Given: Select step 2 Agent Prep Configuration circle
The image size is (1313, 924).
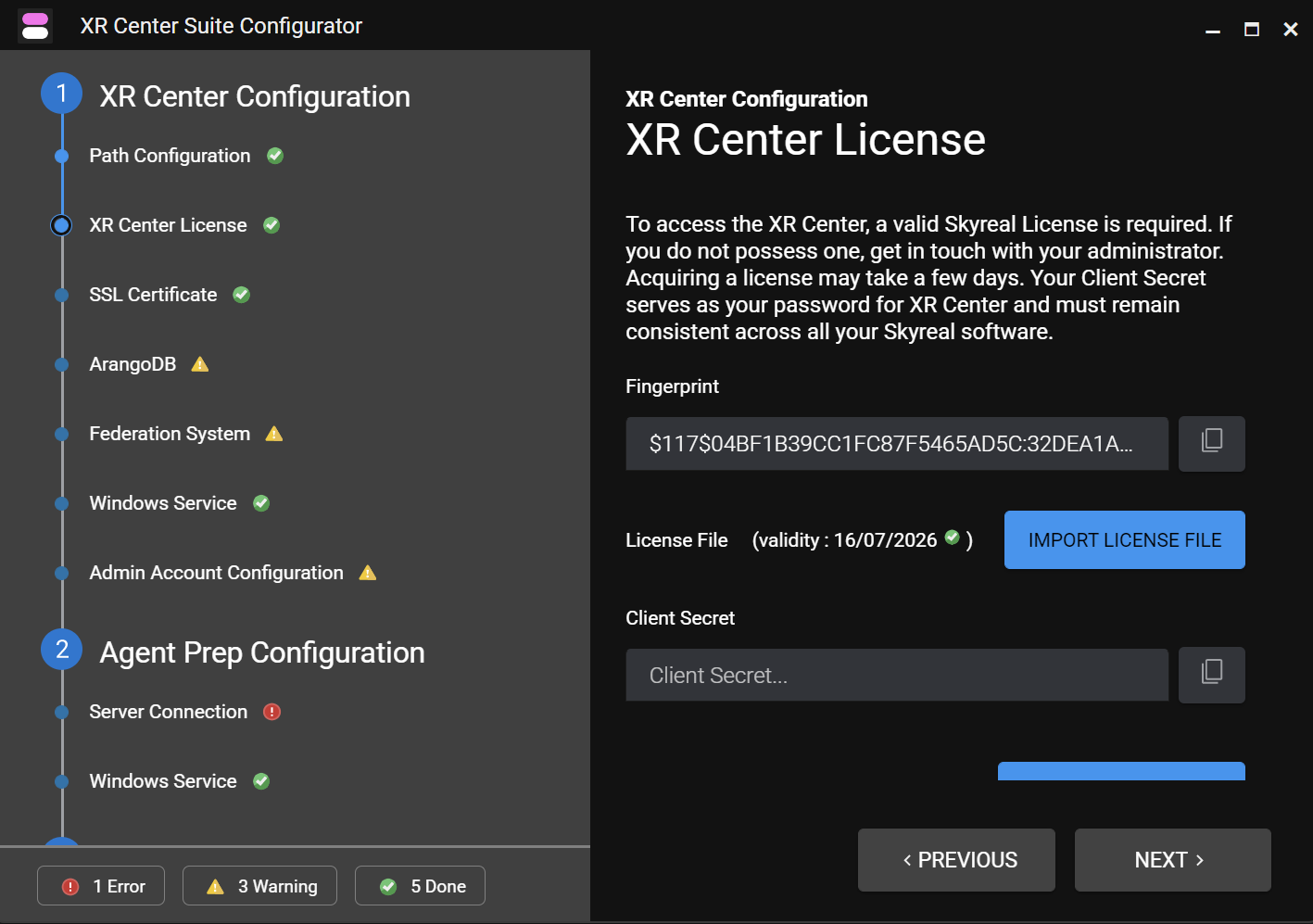Looking at the screenshot, I should [62, 650].
